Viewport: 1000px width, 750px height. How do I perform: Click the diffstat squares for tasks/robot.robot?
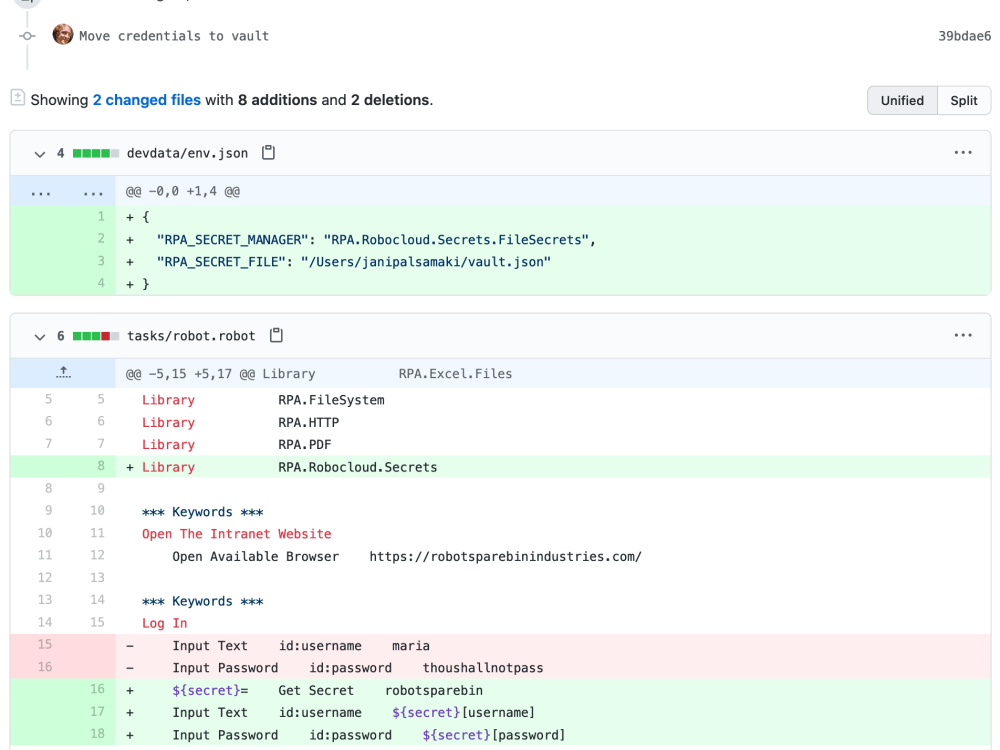click(96, 336)
